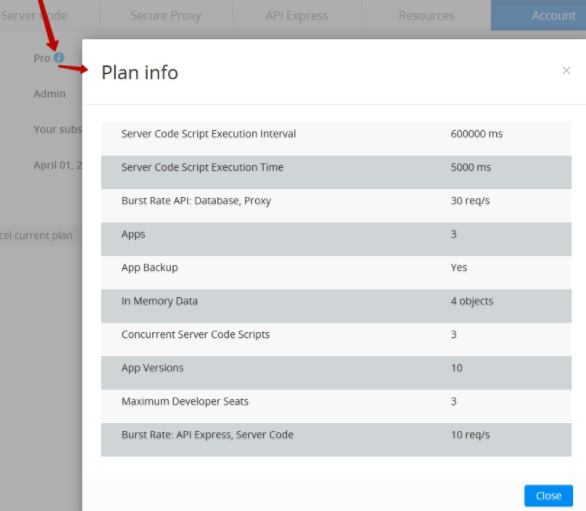This screenshot has height=511, width=586.
Task: Click Burst Rate: API Express, Server Code label
Action: 207,435
